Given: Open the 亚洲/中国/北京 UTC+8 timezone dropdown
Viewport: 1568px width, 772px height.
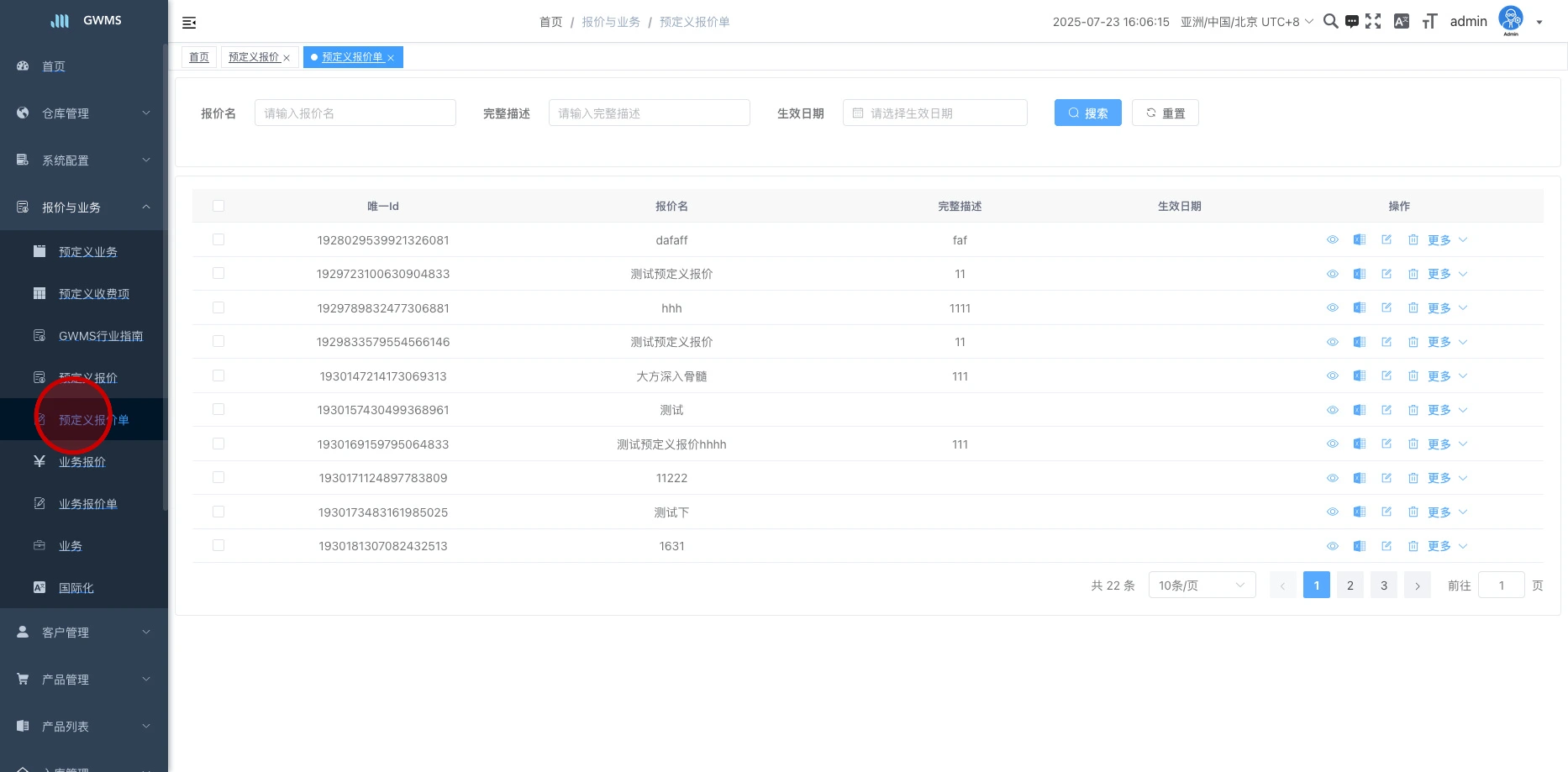Looking at the screenshot, I should pos(1246,22).
